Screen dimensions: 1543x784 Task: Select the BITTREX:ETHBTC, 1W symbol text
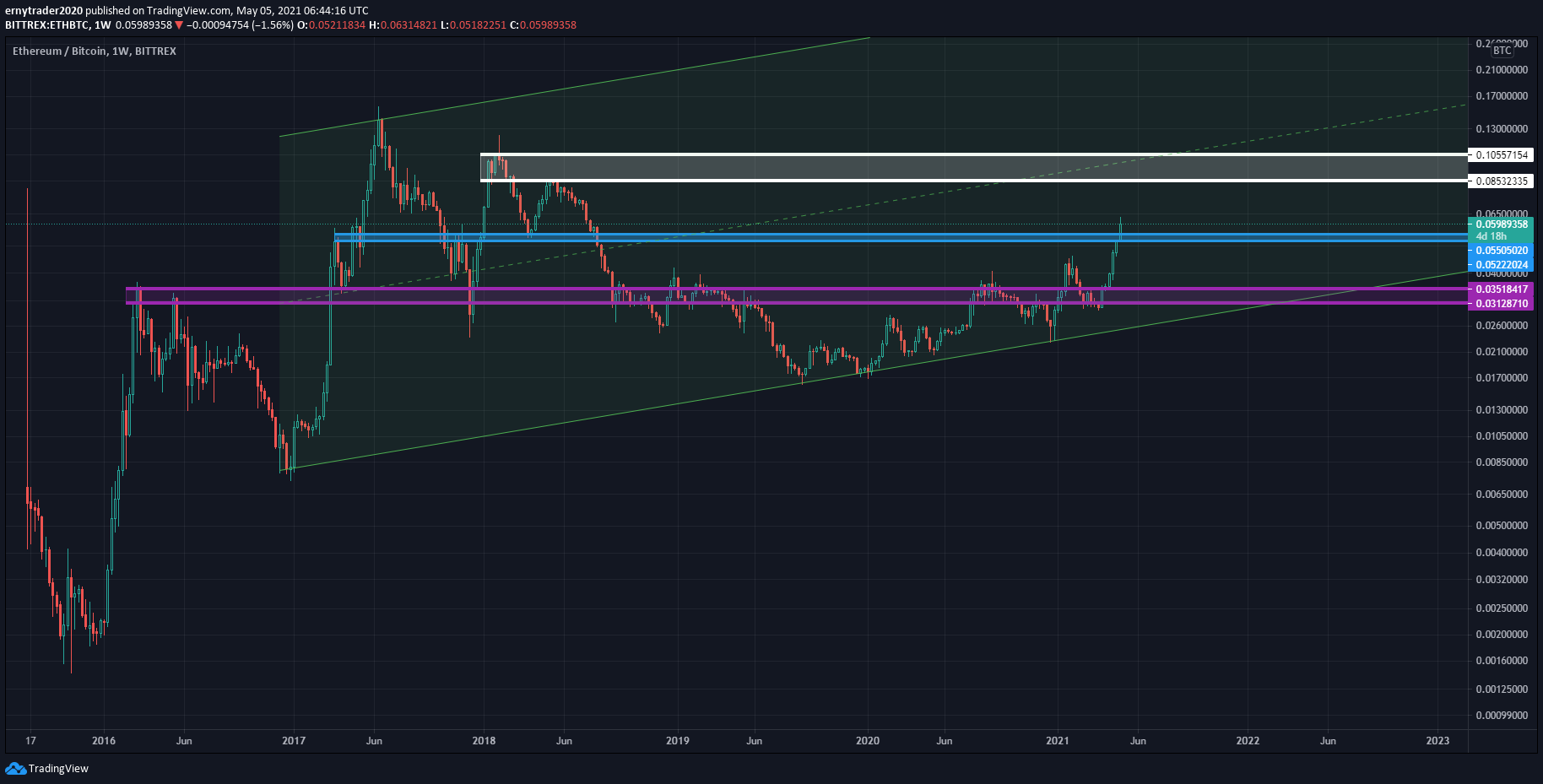[x=58, y=25]
